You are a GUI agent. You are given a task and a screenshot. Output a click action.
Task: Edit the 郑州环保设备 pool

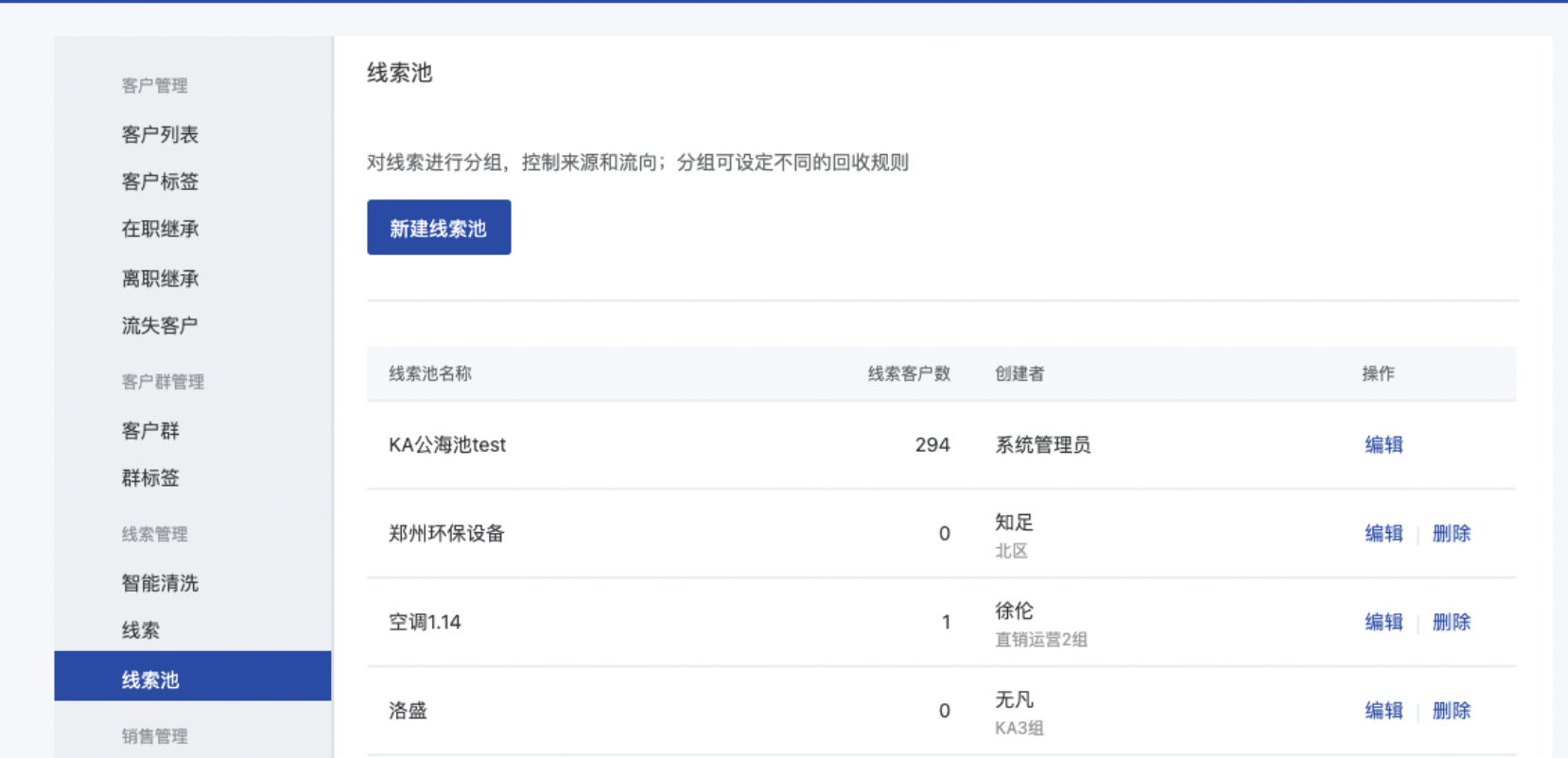[1384, 533]
